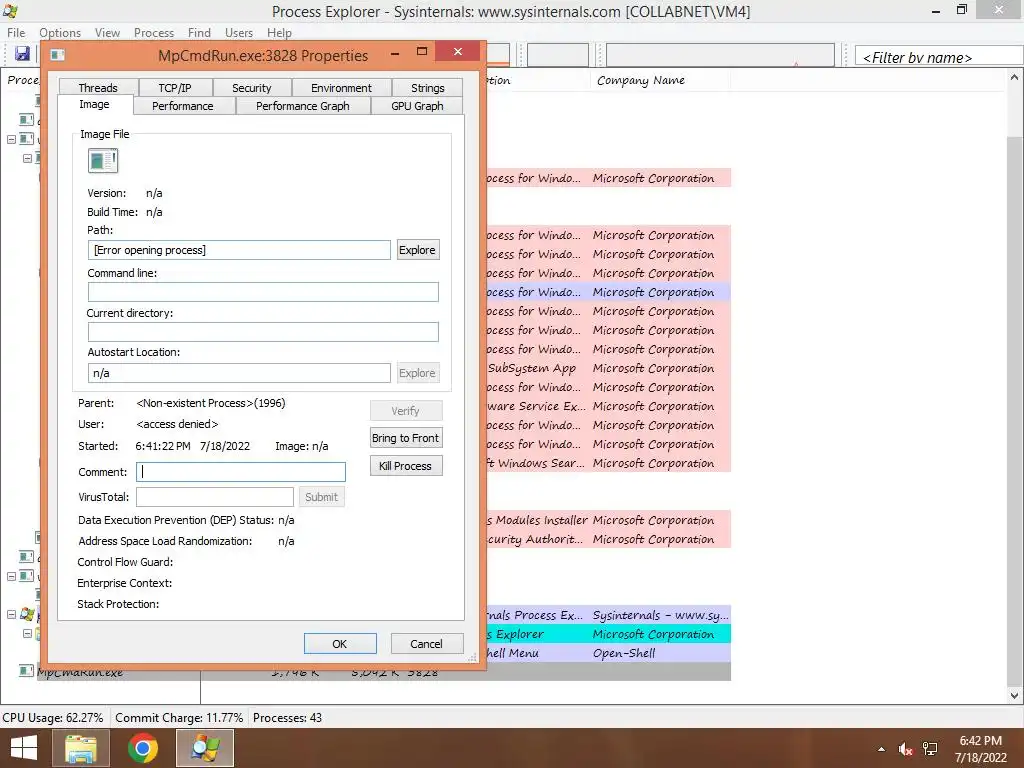Show hidden tray icons arrow

tap(882, 749)
